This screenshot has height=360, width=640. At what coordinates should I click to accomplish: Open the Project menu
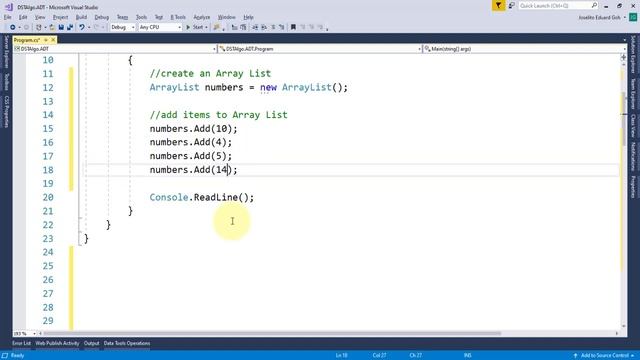coord(60,17)
